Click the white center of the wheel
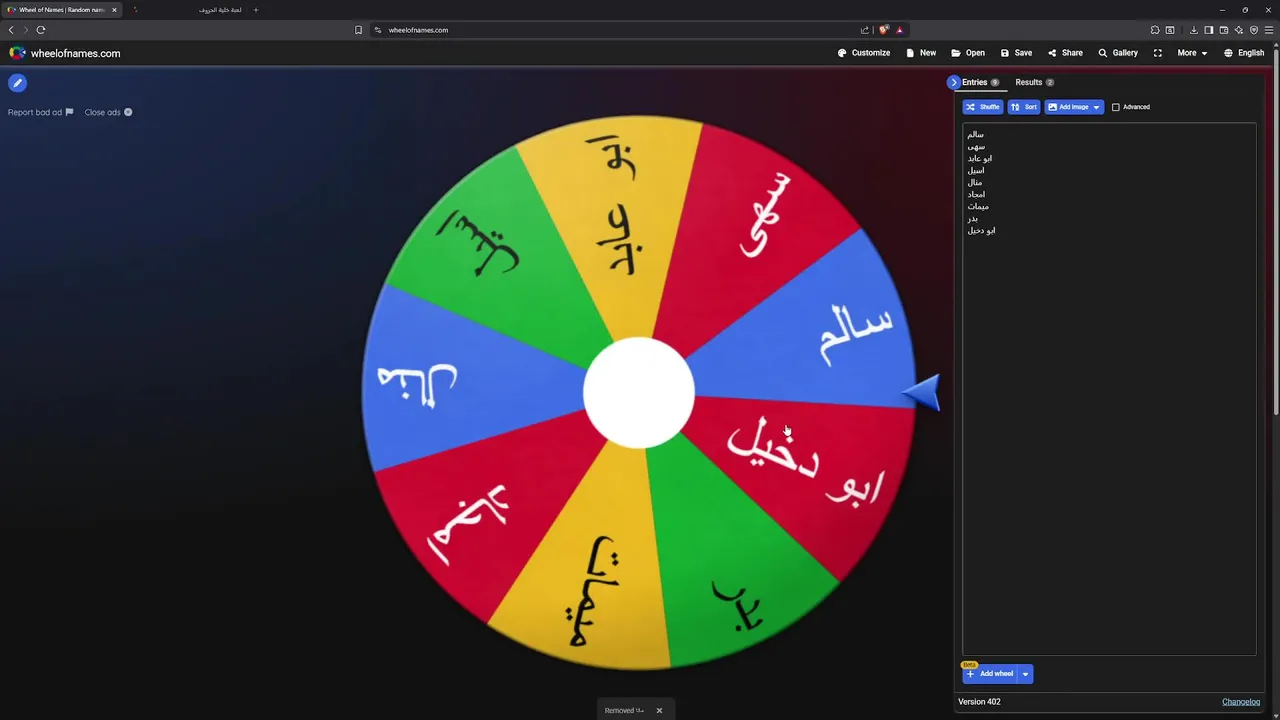Viewport: 1280px width, 720px height. pos(639,393)
